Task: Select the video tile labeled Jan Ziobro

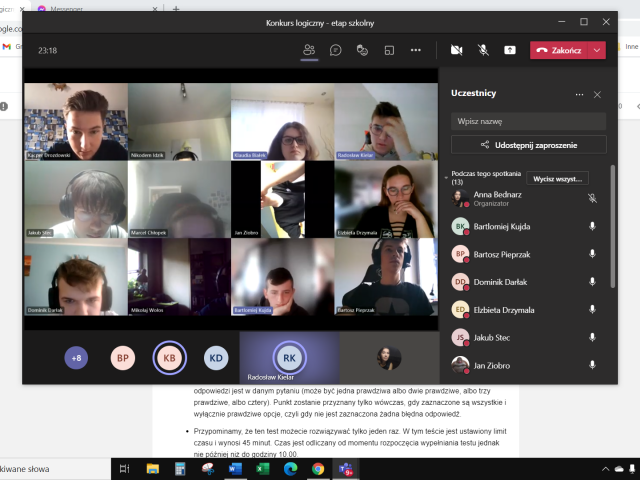Action: pos(282,199)
